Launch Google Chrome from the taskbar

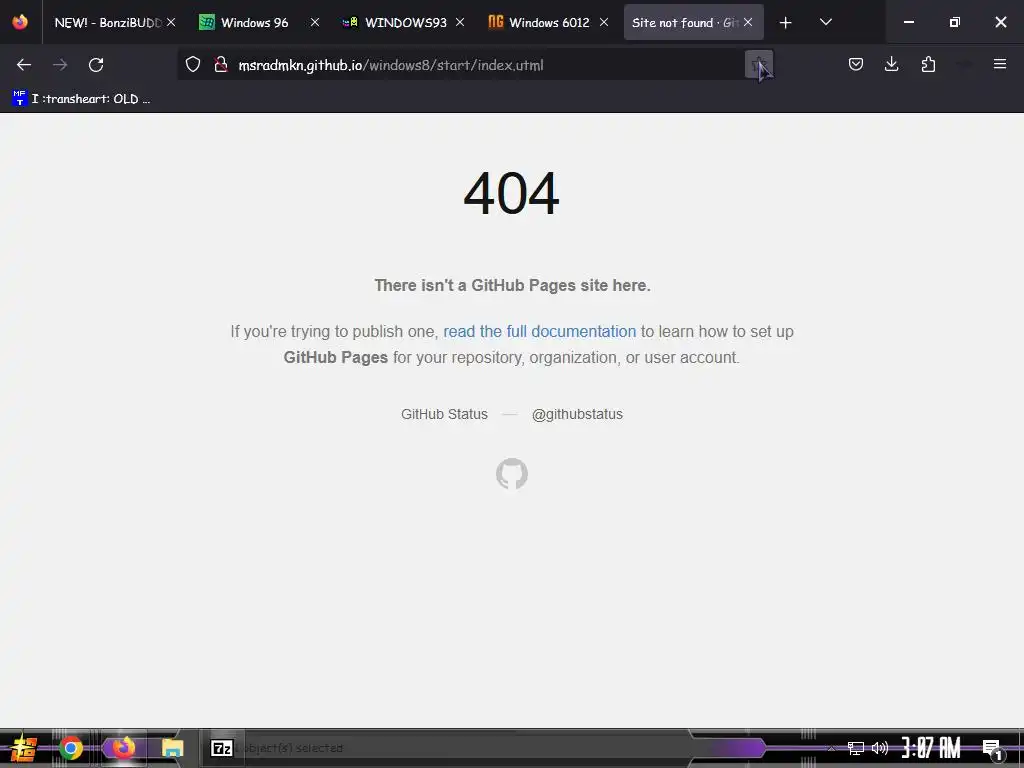71,748
